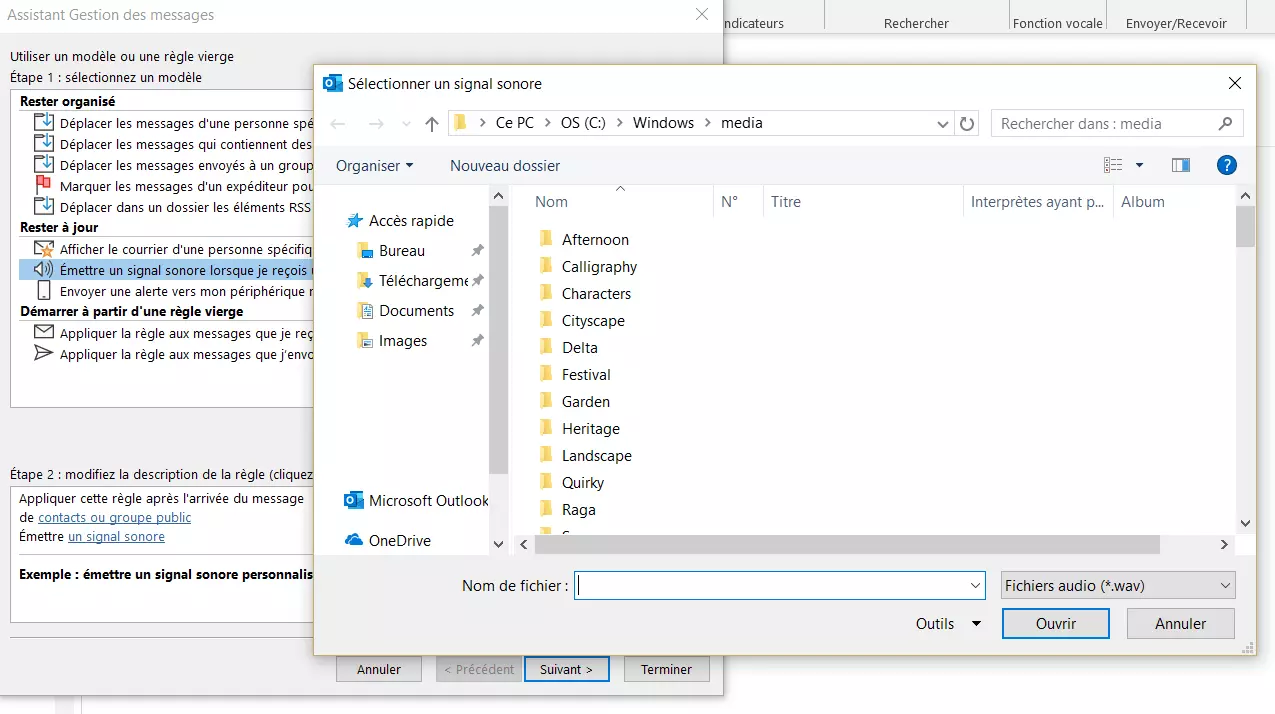The width and height of the screenshot is (1275, 714).
Task: Open the Organiser menu
Action: [374, 165]
